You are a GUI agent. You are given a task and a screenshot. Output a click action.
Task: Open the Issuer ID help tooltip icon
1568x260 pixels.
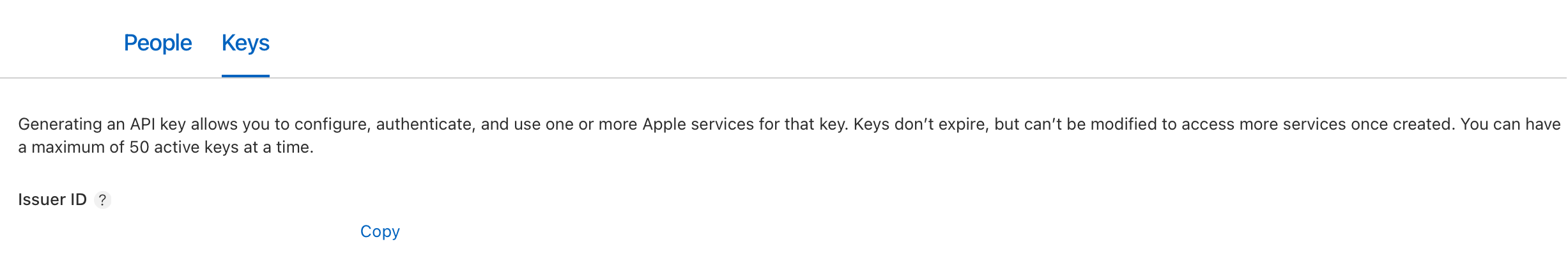click(102, 200)
